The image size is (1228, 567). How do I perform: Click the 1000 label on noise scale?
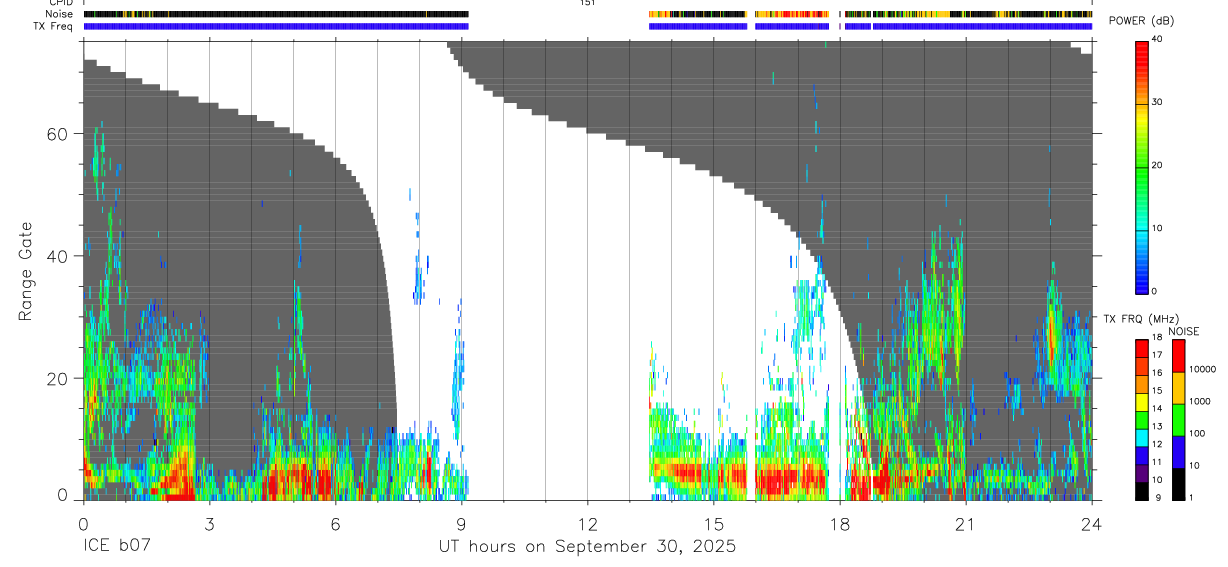[1200, 402]
